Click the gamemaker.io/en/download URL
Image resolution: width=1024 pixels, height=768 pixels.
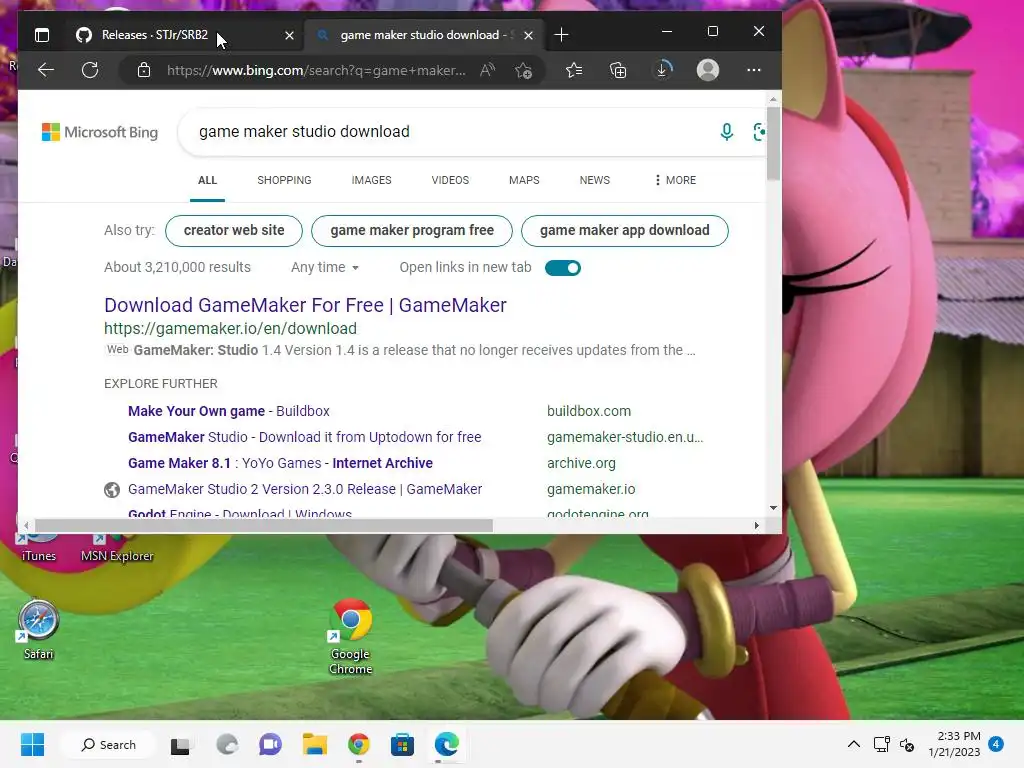click(x=231, y=328)
